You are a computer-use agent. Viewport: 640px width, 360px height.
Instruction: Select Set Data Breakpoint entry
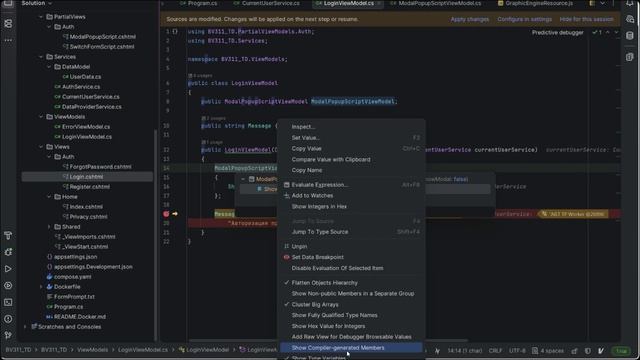click(351, 257)
